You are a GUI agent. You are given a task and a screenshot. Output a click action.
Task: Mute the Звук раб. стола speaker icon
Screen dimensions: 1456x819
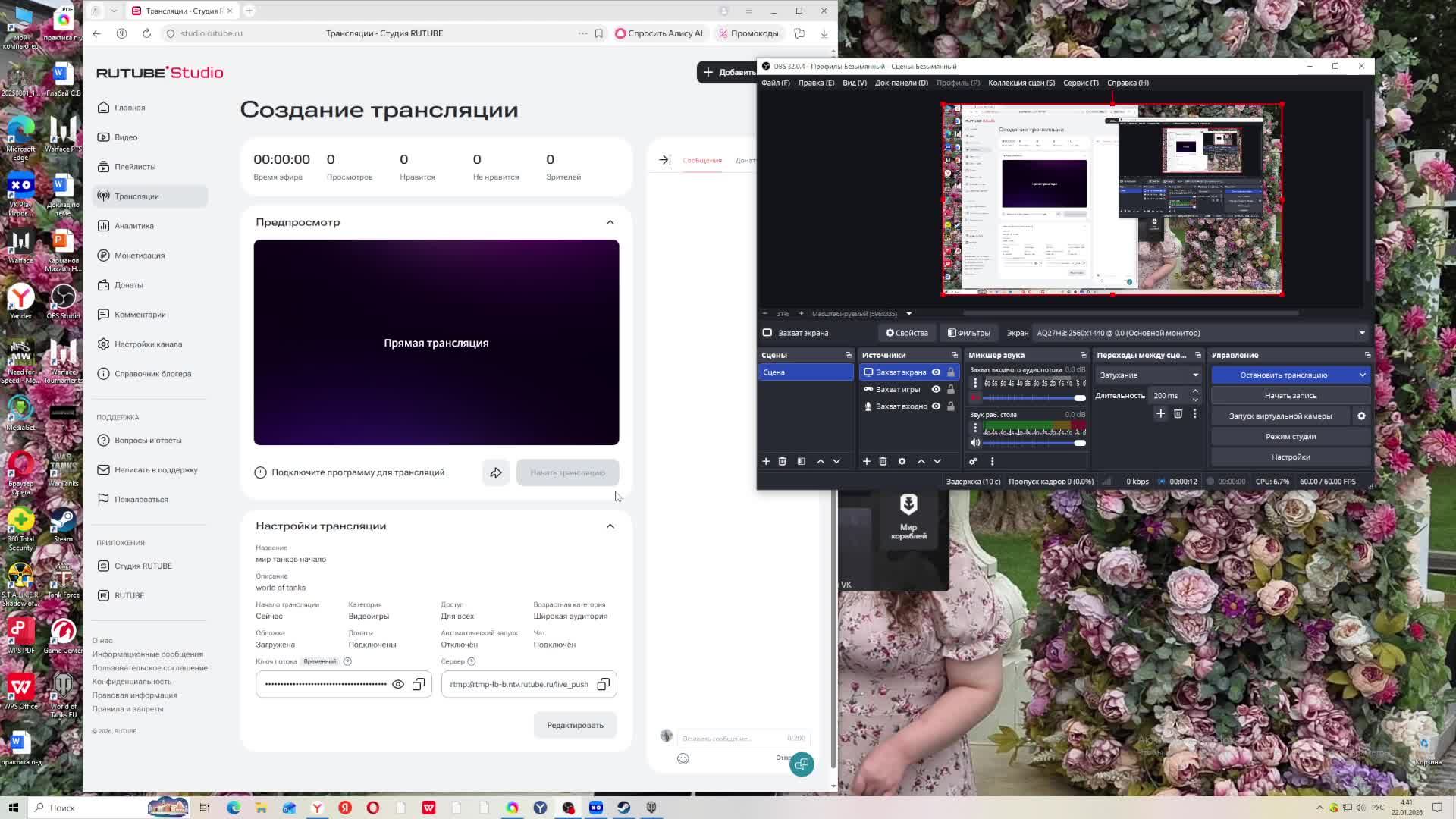coord(975,443)
